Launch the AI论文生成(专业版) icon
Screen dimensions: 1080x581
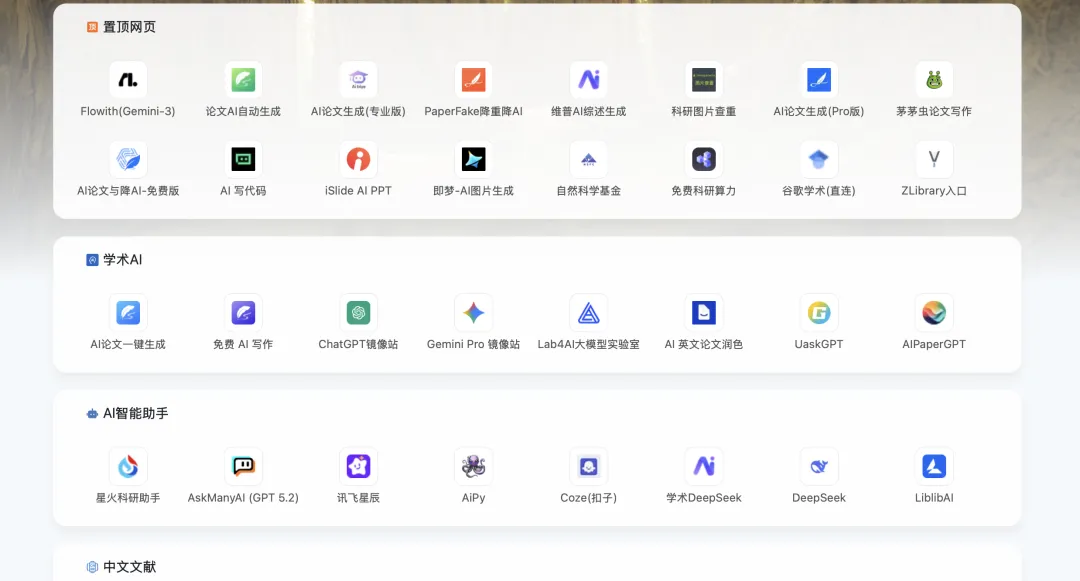click(358, 80)
